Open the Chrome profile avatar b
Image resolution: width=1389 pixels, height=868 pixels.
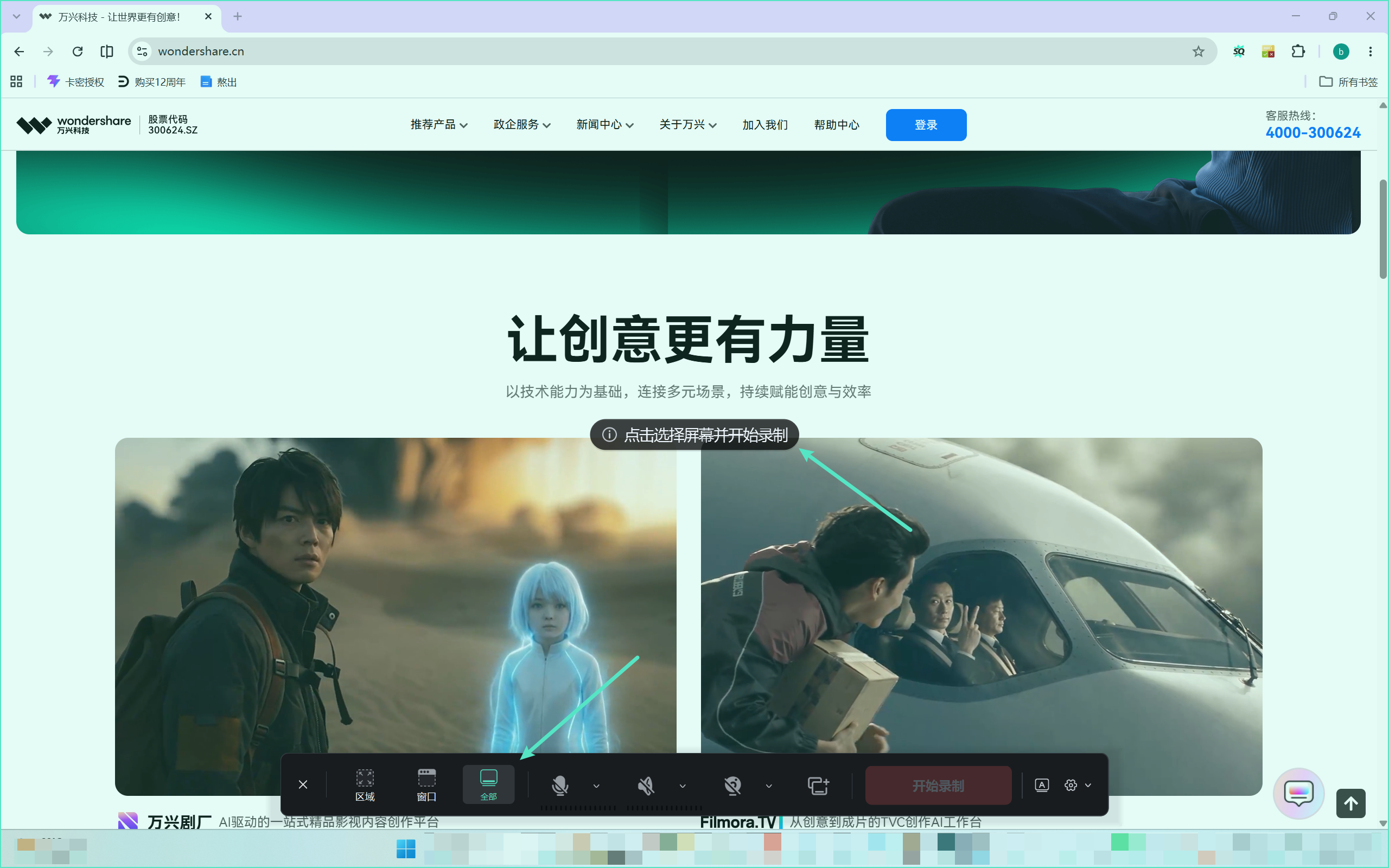tap(1341, 52)
